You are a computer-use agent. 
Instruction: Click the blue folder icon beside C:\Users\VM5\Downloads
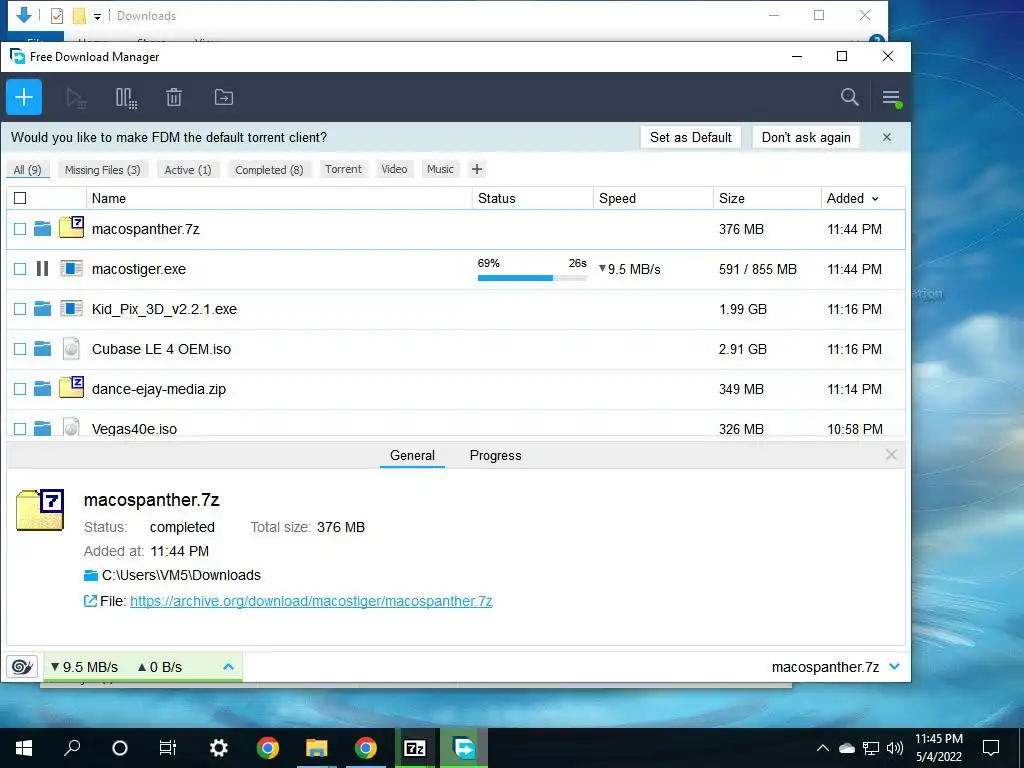click(91, 575)
